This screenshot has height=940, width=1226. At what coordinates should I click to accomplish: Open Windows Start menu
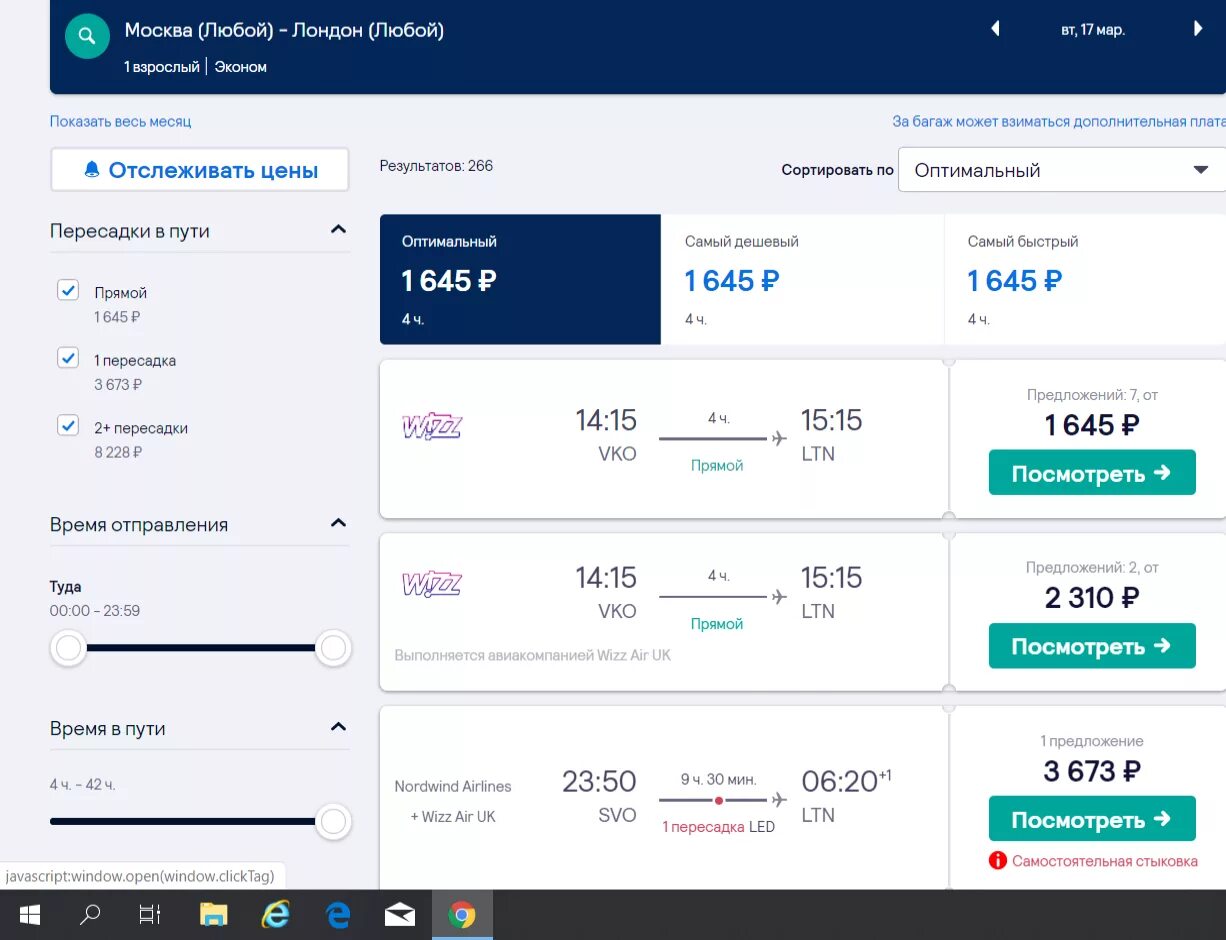click(x=30, y=915)
